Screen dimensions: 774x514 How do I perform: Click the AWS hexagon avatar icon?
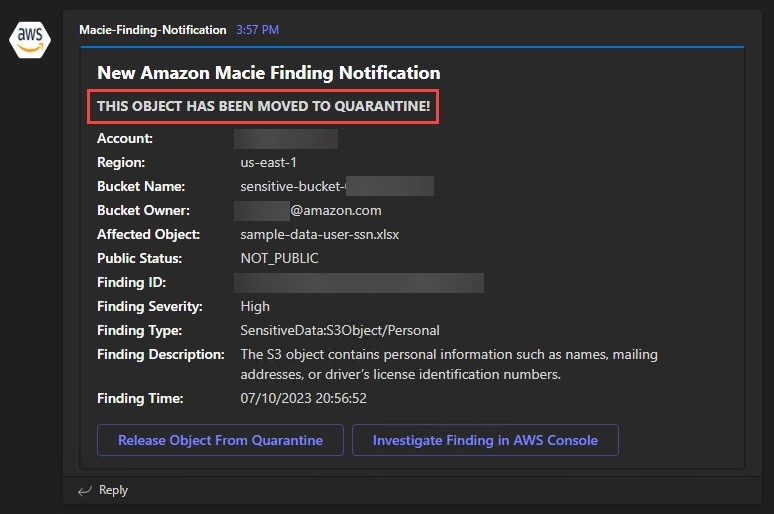30,40
